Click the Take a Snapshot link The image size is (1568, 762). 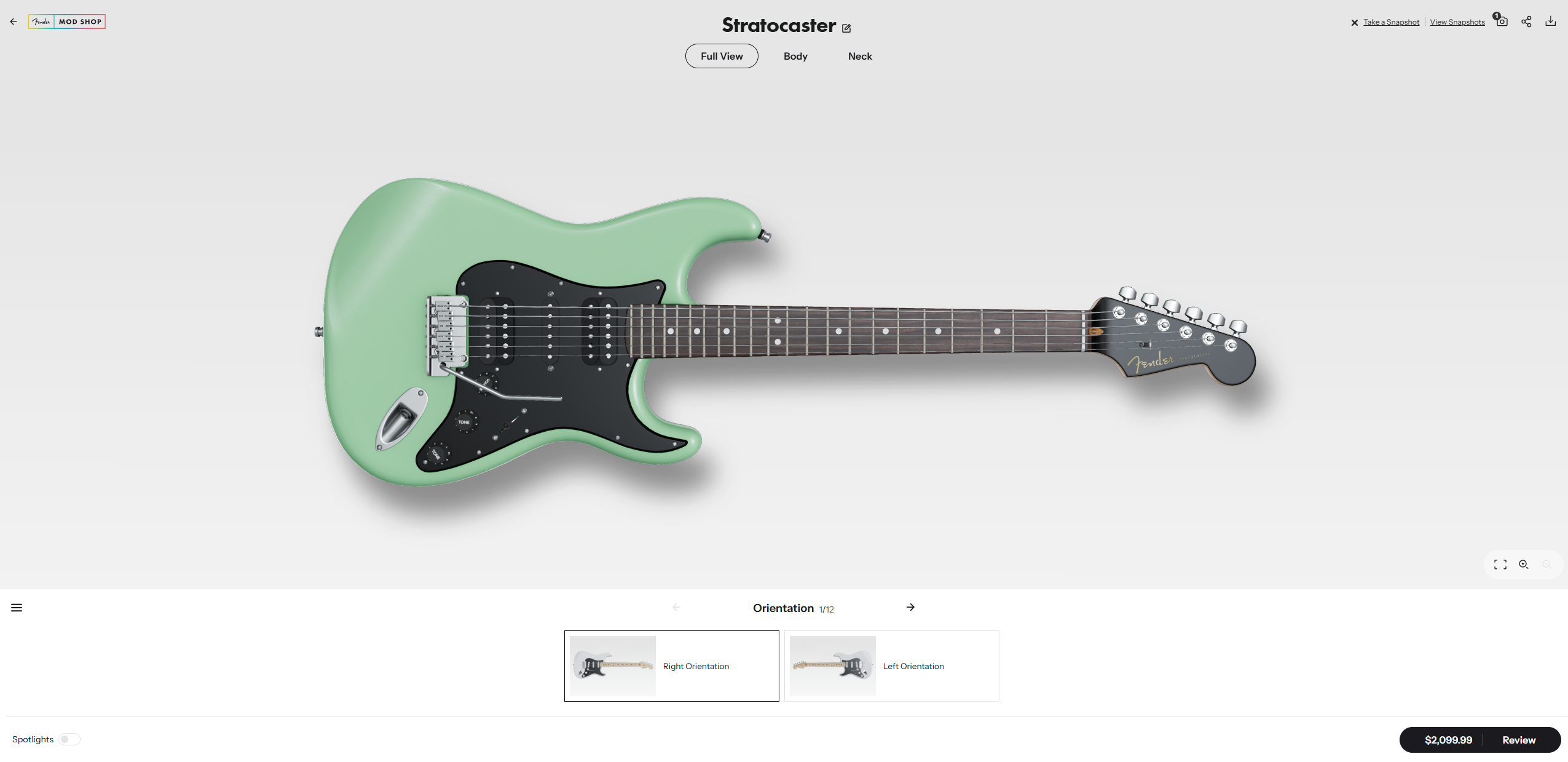click(x=1392, y=22)
